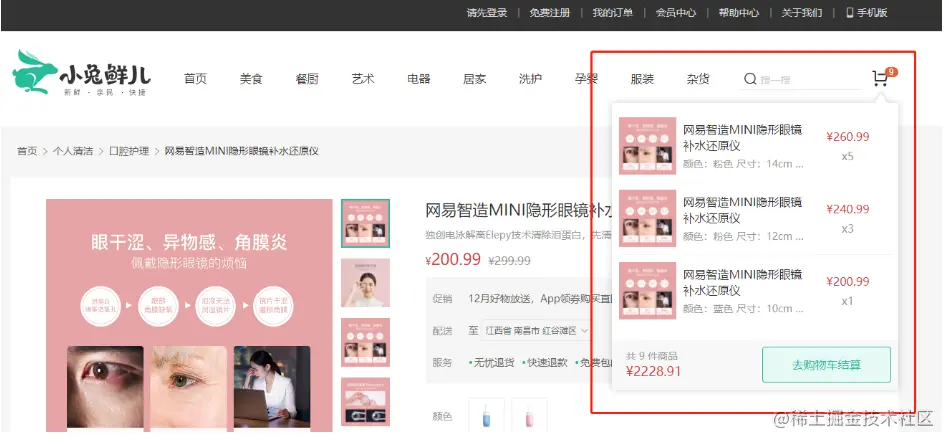The width and height of the screenshot is (949, 444).
Task: Select 洗护 category
Action: [x=530, y=79]
